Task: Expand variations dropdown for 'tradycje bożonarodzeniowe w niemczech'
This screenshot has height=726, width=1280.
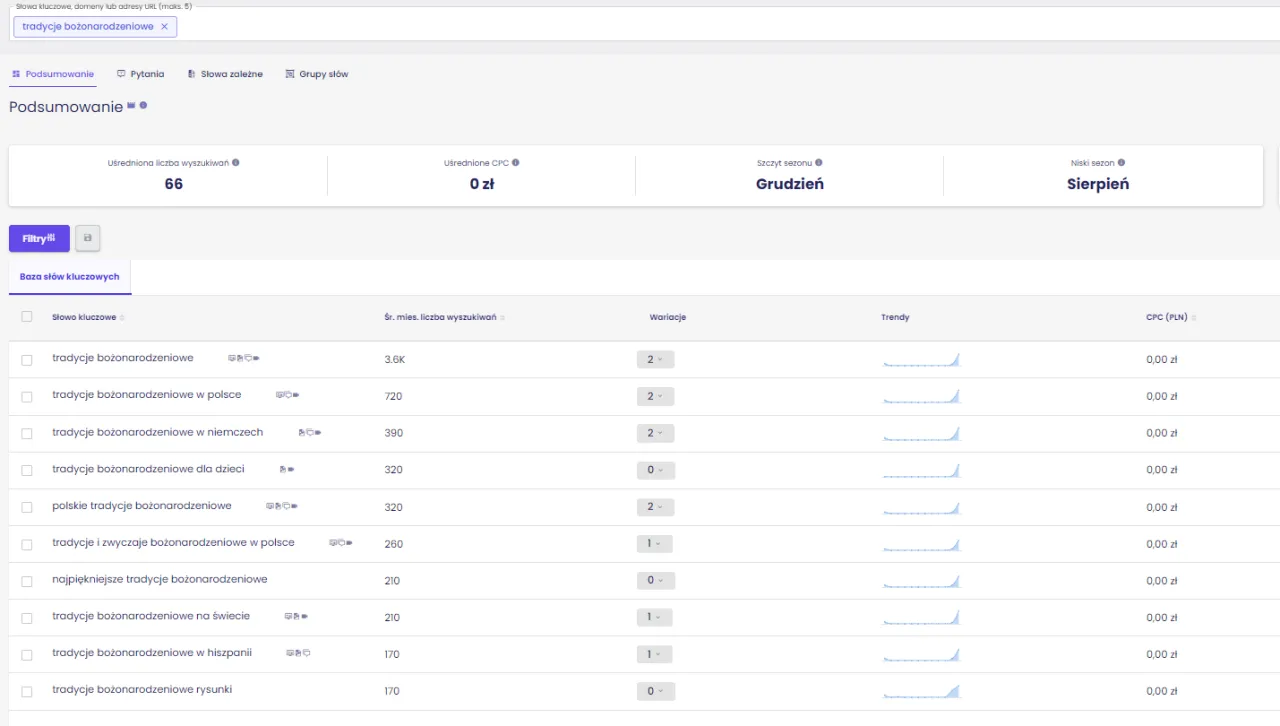Action: point(655,433)
